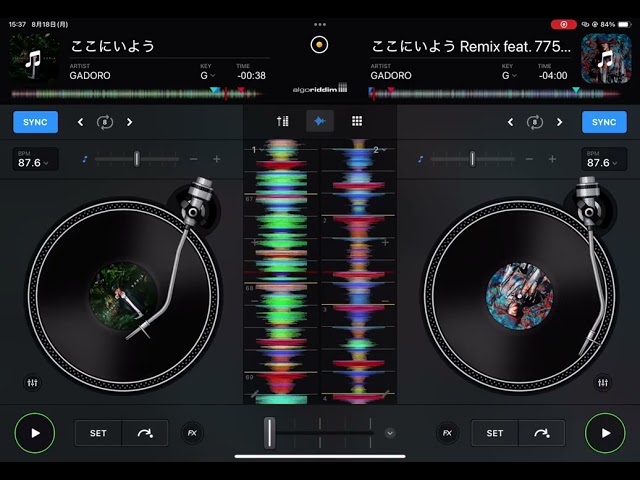Click right deck waveform overview strip
Image resolution: width=640 pixels, height=480 pixels.
tap(494, 94)
